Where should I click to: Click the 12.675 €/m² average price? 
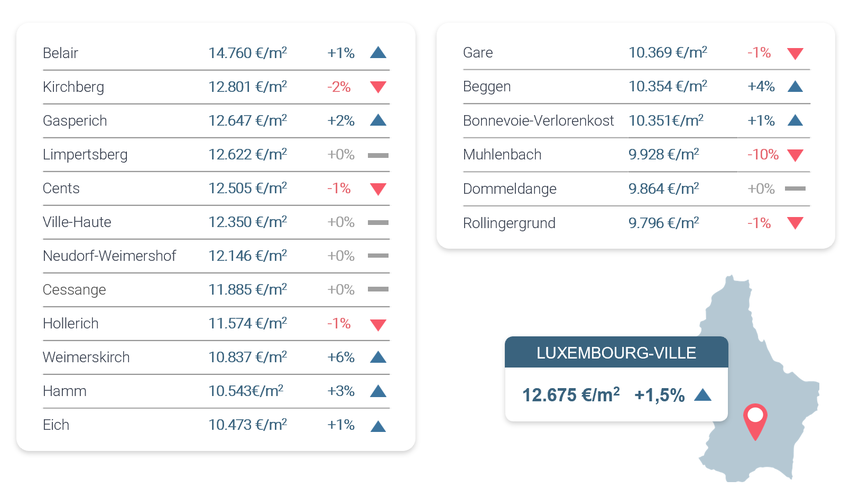(570, 395)
